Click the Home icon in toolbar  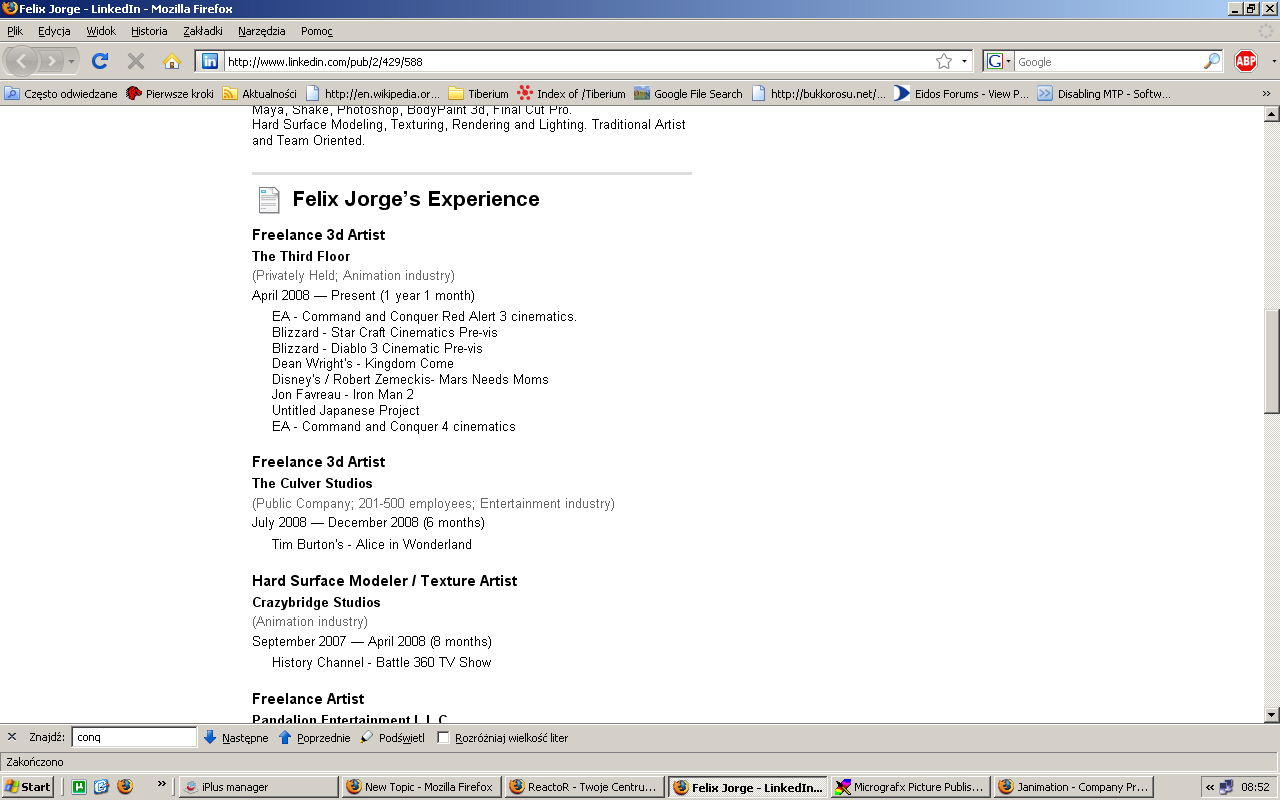click(172, 61)
